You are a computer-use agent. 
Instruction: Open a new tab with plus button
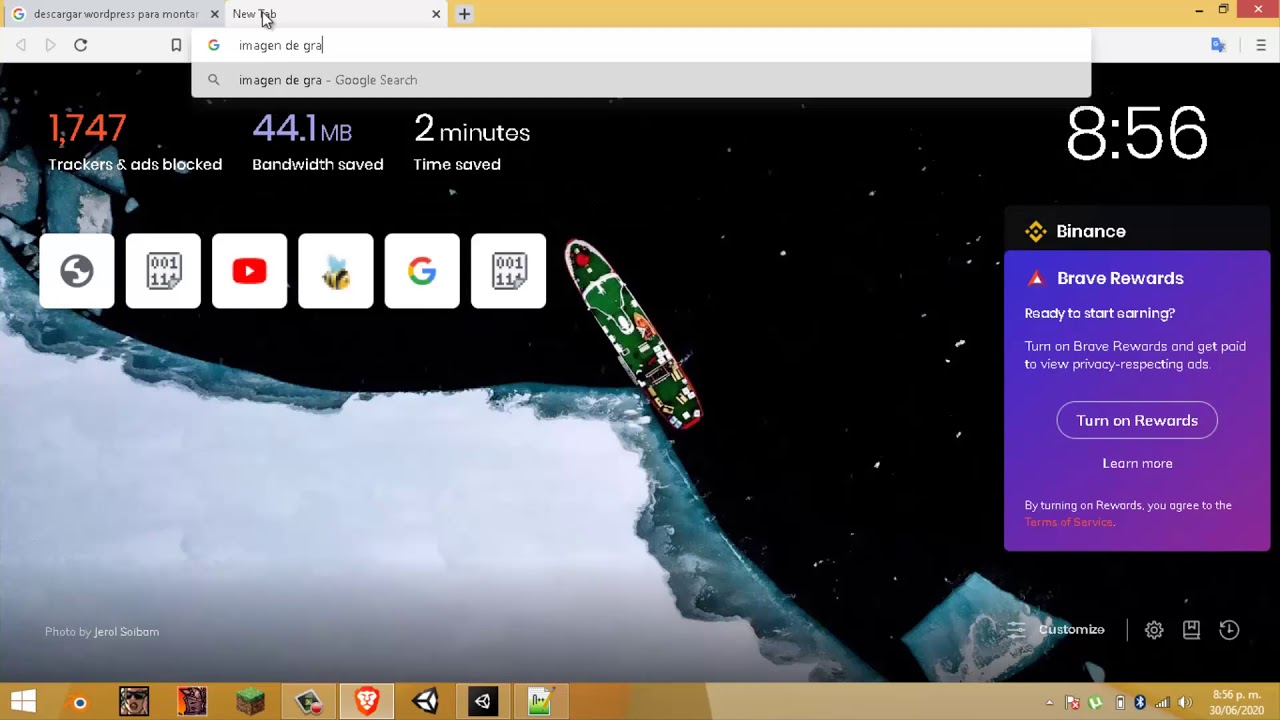pos(464,14)
